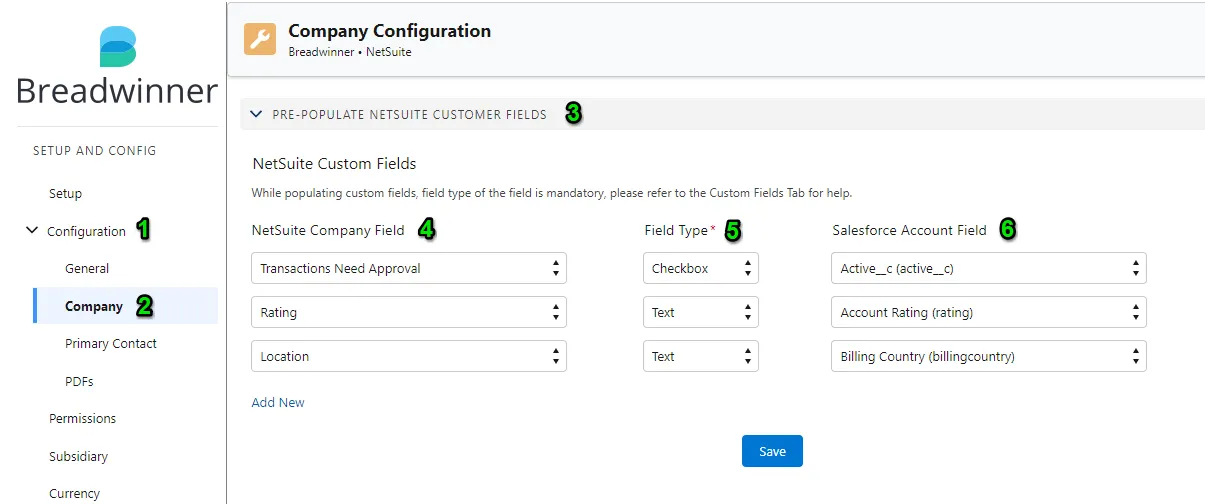Open the Checkbox field type dropdown

point(701,268)
